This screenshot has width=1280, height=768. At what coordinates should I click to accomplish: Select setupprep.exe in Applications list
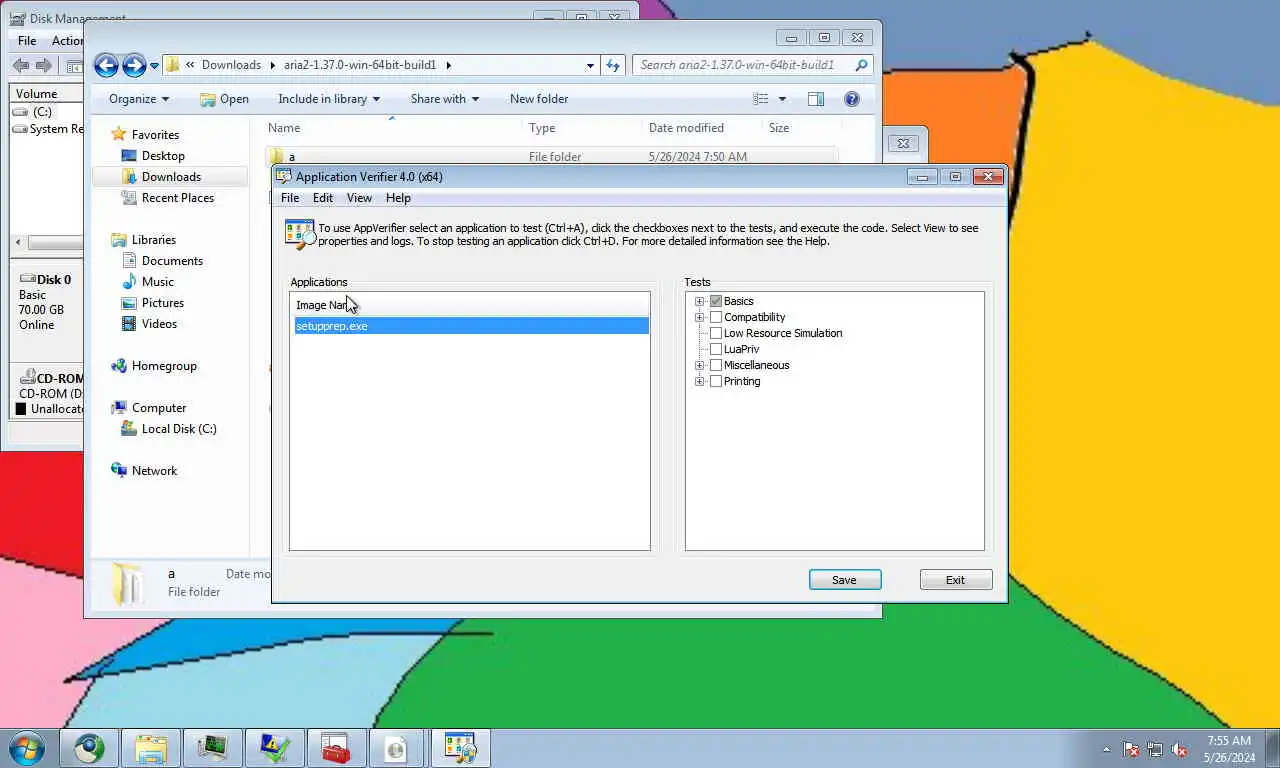point(471,326)
